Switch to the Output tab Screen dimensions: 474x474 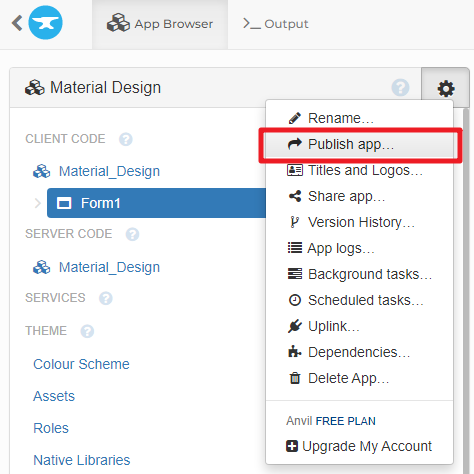pyautogui.click(x=276, y=24)
